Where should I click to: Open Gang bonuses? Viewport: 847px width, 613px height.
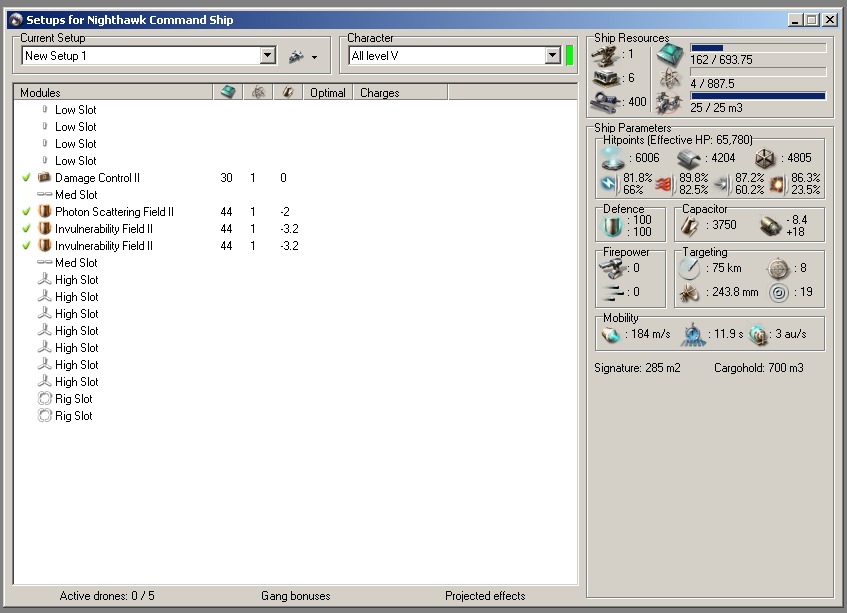(x=295, y=596)
